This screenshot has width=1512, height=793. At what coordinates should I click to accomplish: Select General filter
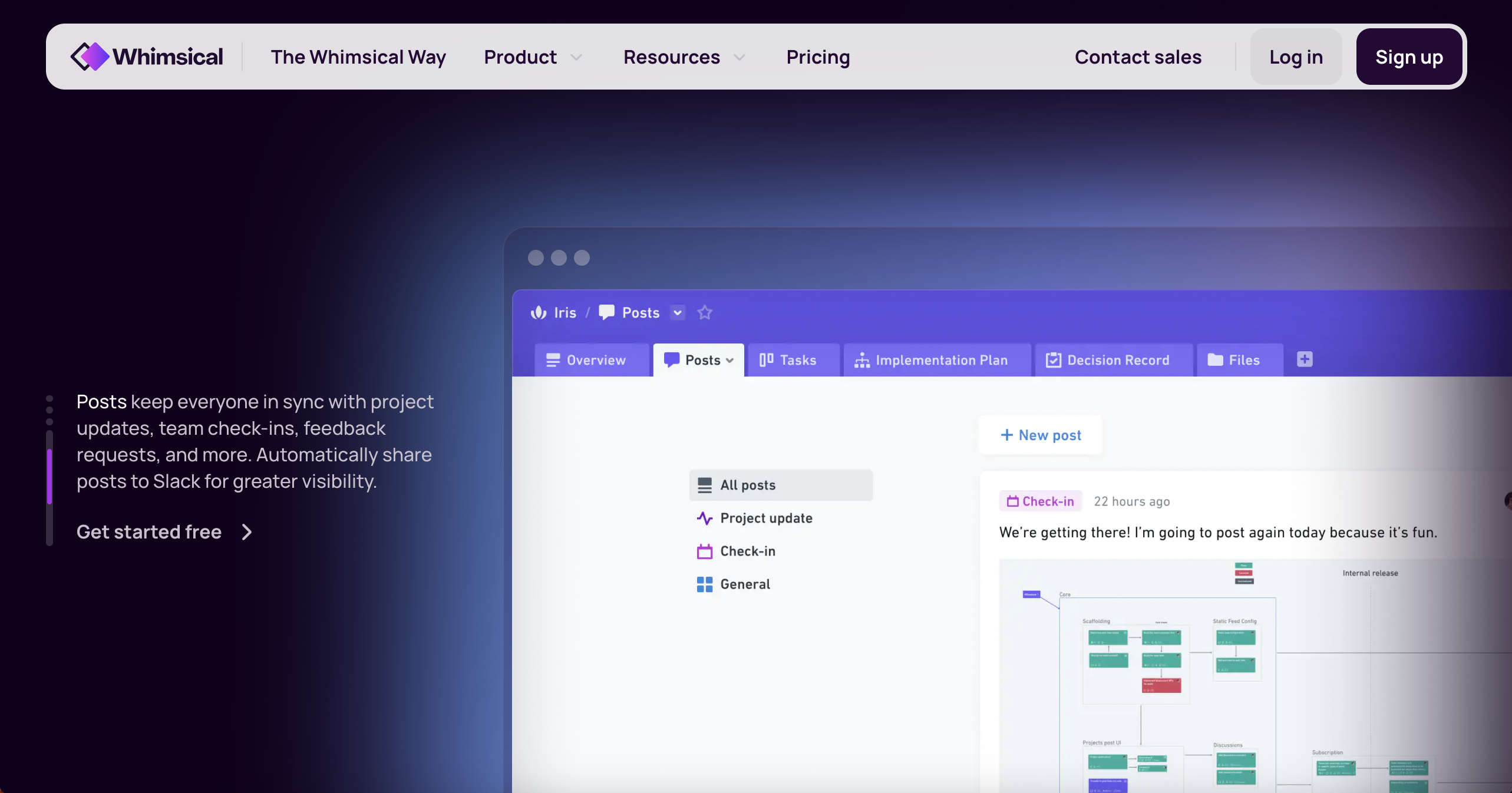tap(734, 584)
